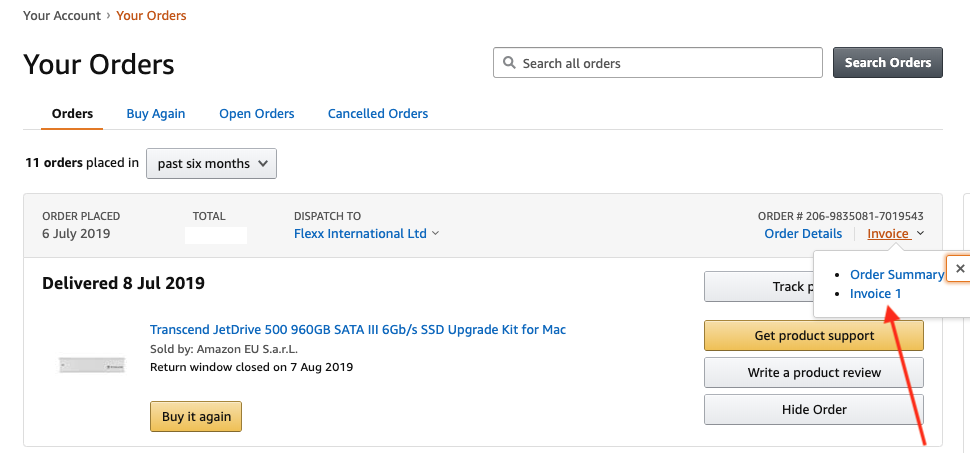Toggle the Invoice dropdown arrow
This screenshot has width=970, height=453.
click(919, 234)
